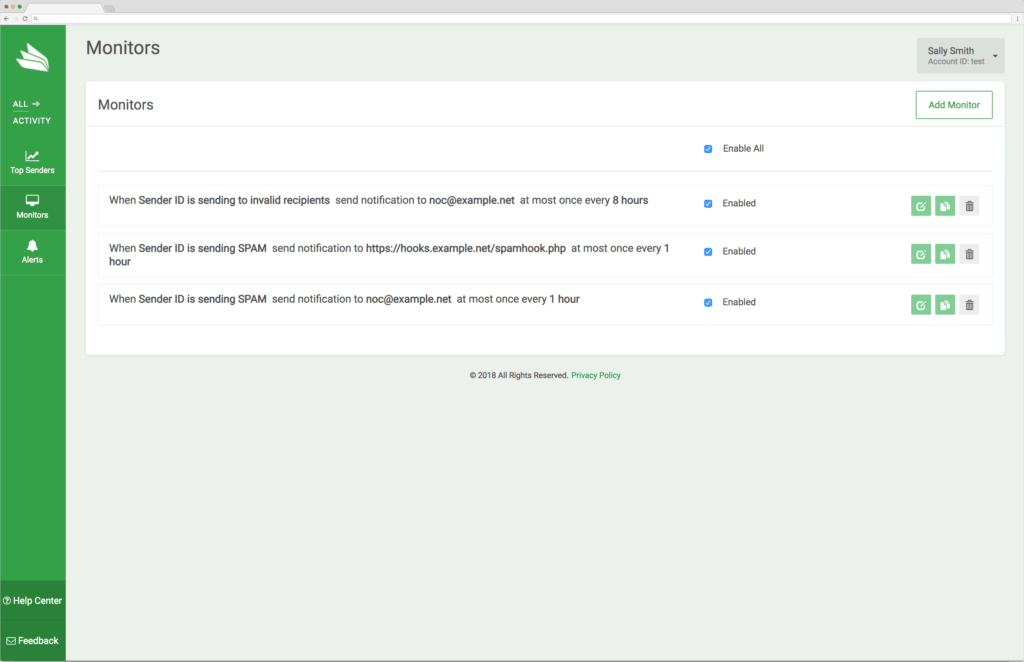Viewport: 1024px width, 662px height.
Task: Open the Sally Smith account dropdown
Action: (x=959, y=55)
